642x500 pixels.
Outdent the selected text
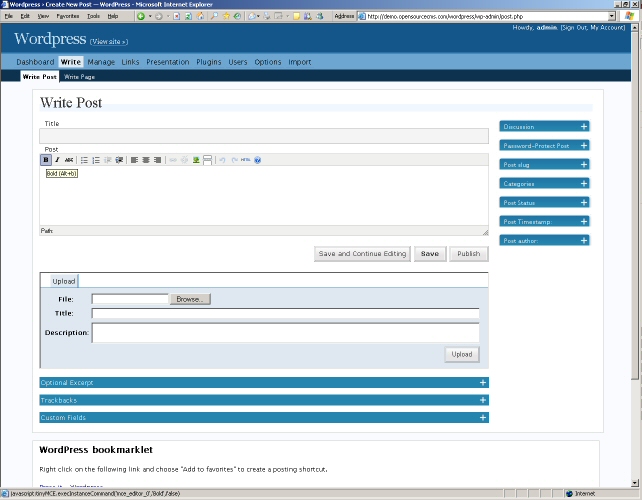[x=108, y=160]
